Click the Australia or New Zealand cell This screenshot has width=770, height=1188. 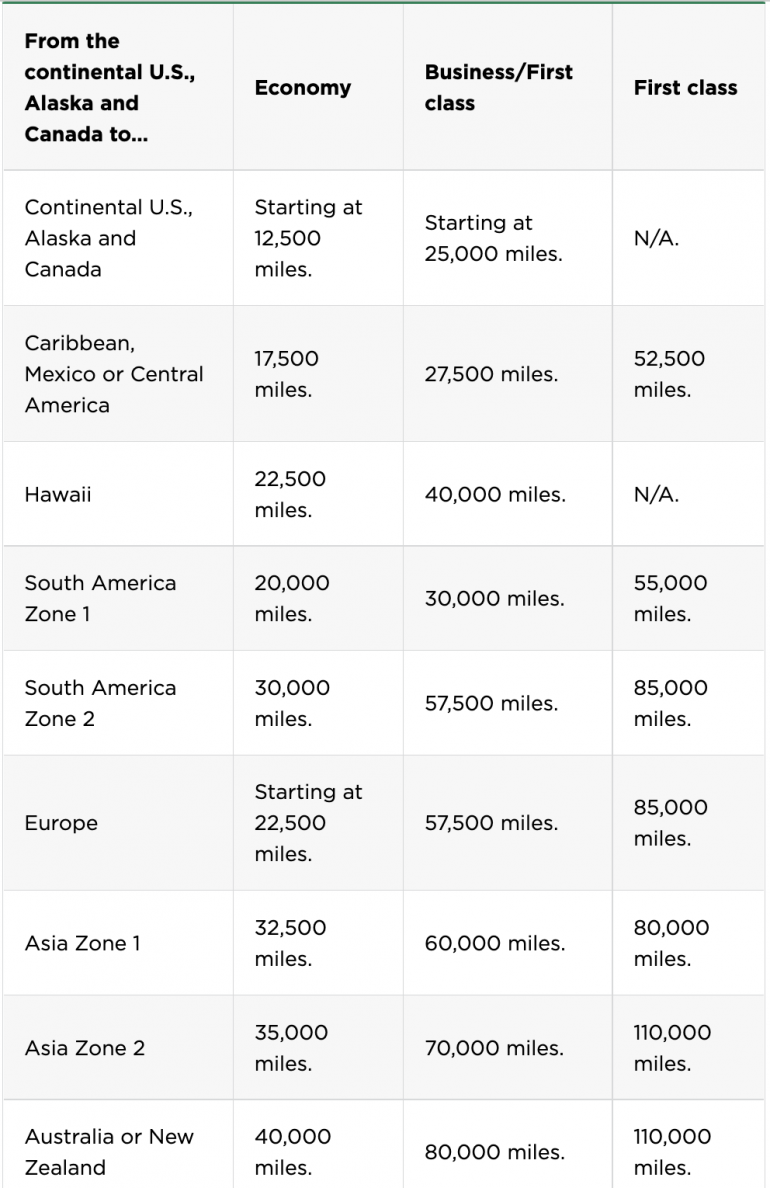tap(109, 1152)
